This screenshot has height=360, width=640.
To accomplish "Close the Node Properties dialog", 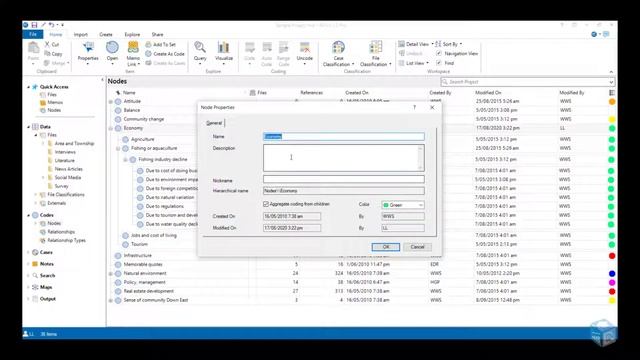I will (432, 107).
